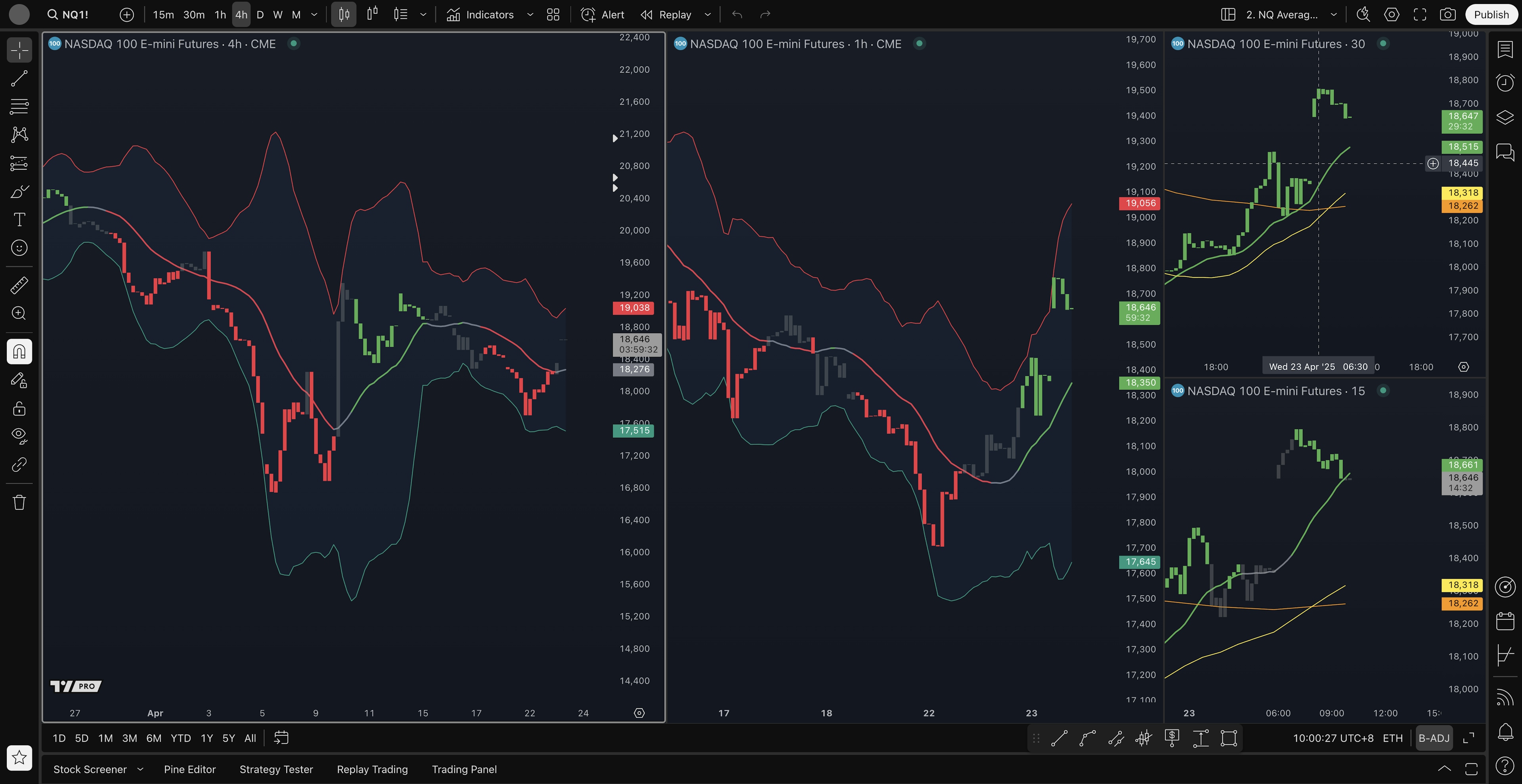
Task: Expand the time interval chevron menu
Action: coord(314,15)
